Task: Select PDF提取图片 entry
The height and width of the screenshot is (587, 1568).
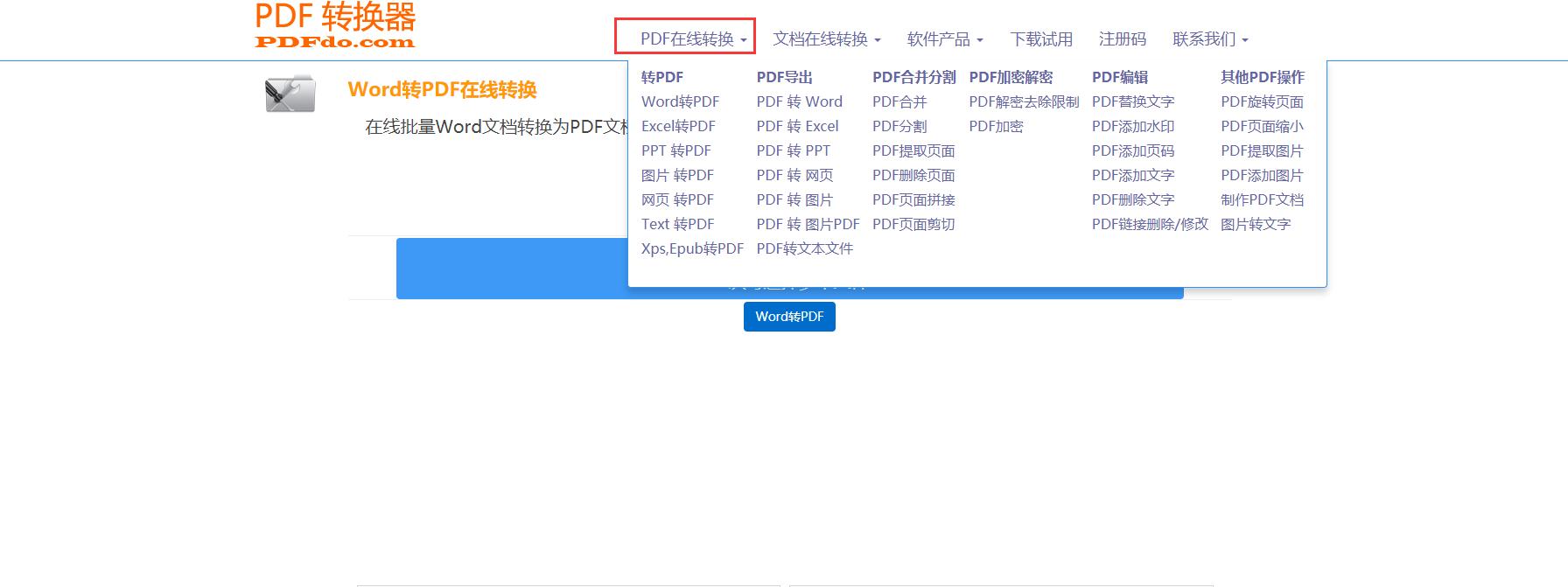Action: pyautogui.click(x=1262, y=150)
